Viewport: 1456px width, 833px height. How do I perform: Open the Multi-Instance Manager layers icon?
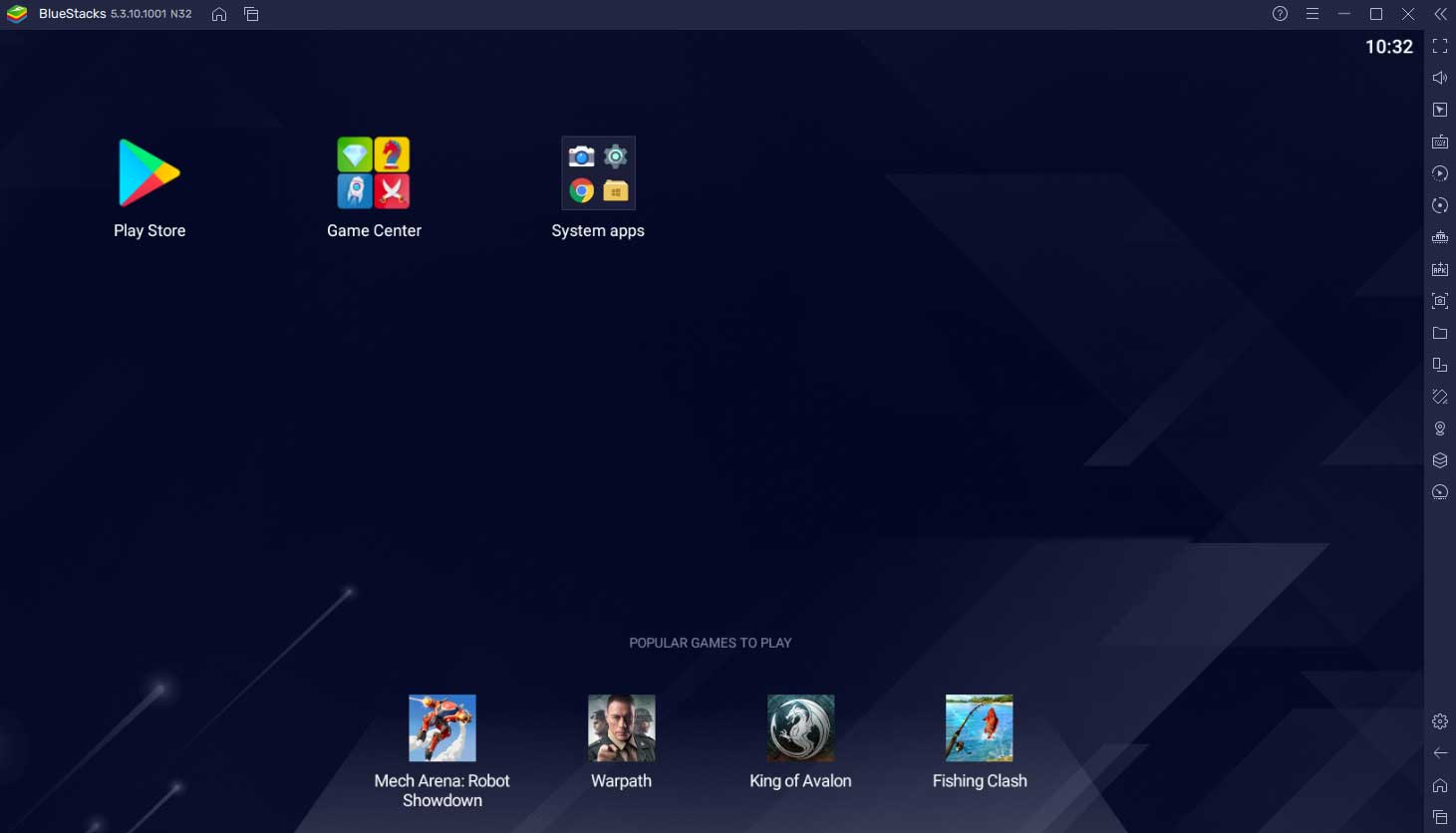point(1440,460)
